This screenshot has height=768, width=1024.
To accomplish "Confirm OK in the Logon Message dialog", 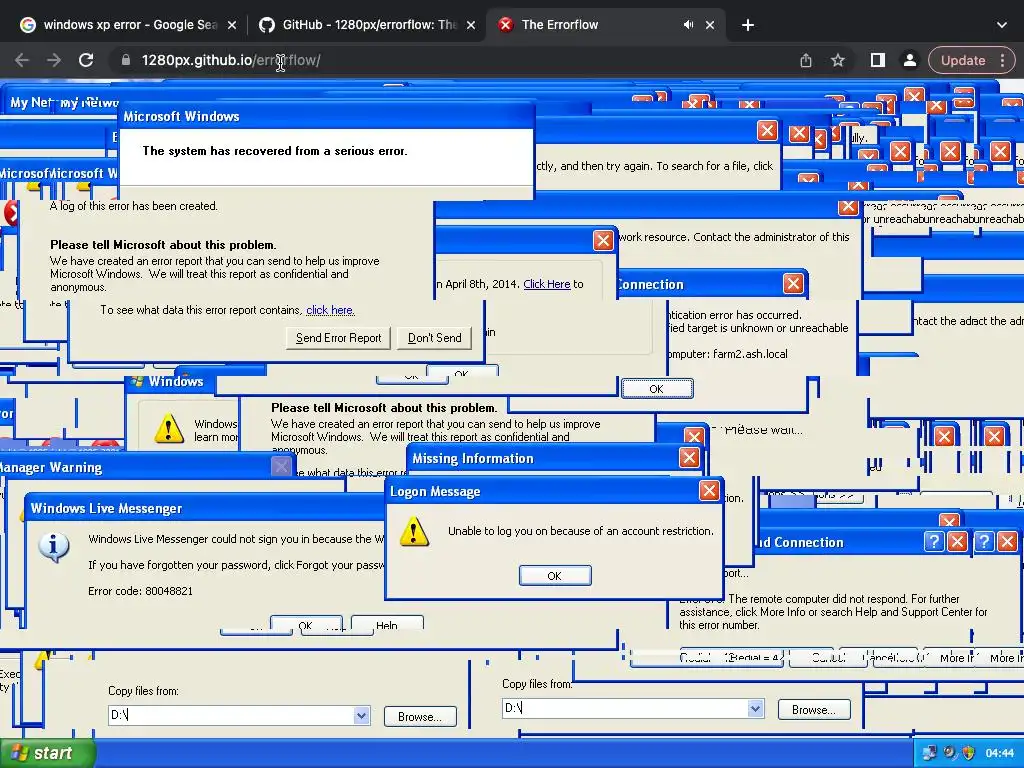I will [x=554, y=575].
